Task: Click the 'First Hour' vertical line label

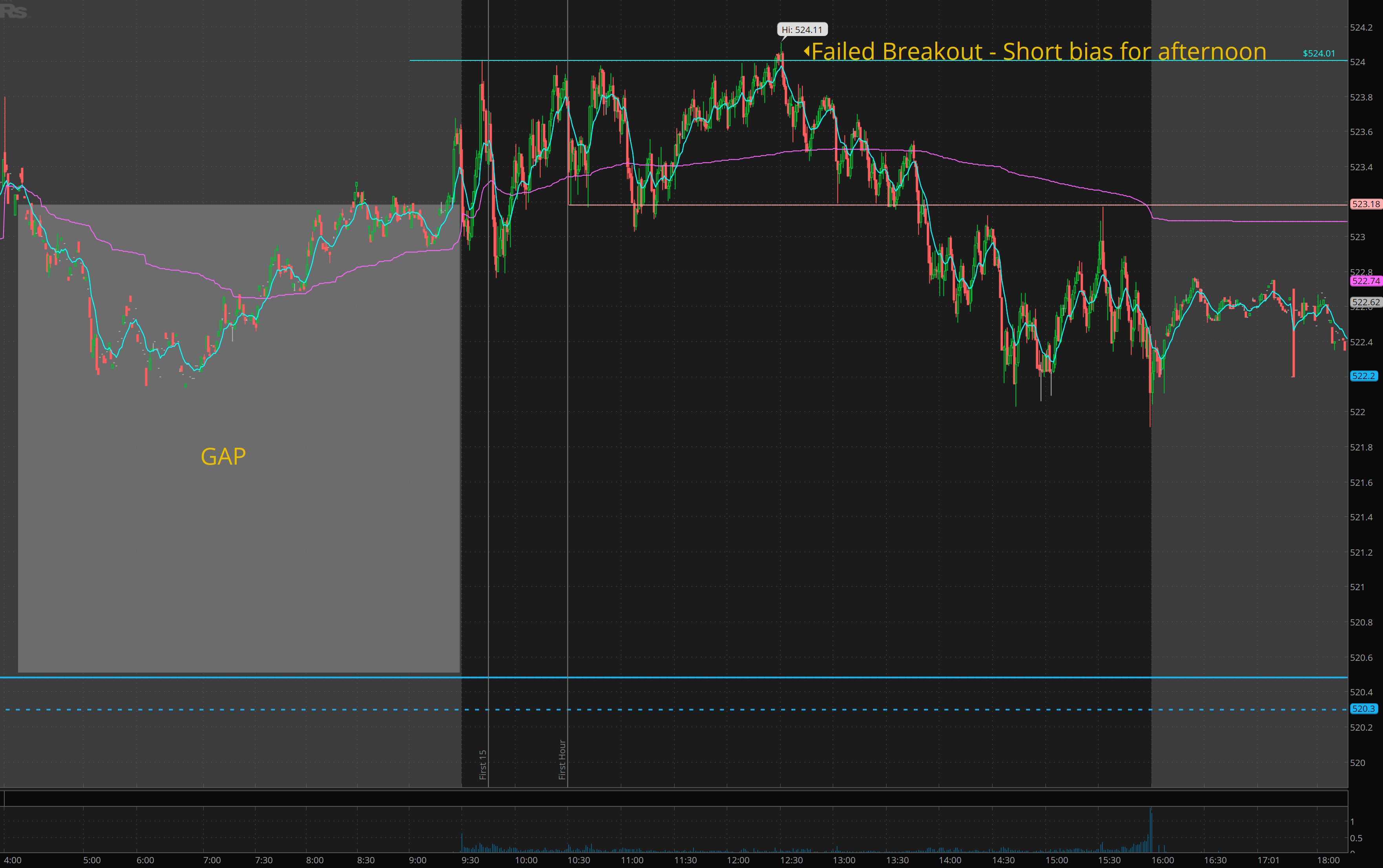Action: [562, 759]
